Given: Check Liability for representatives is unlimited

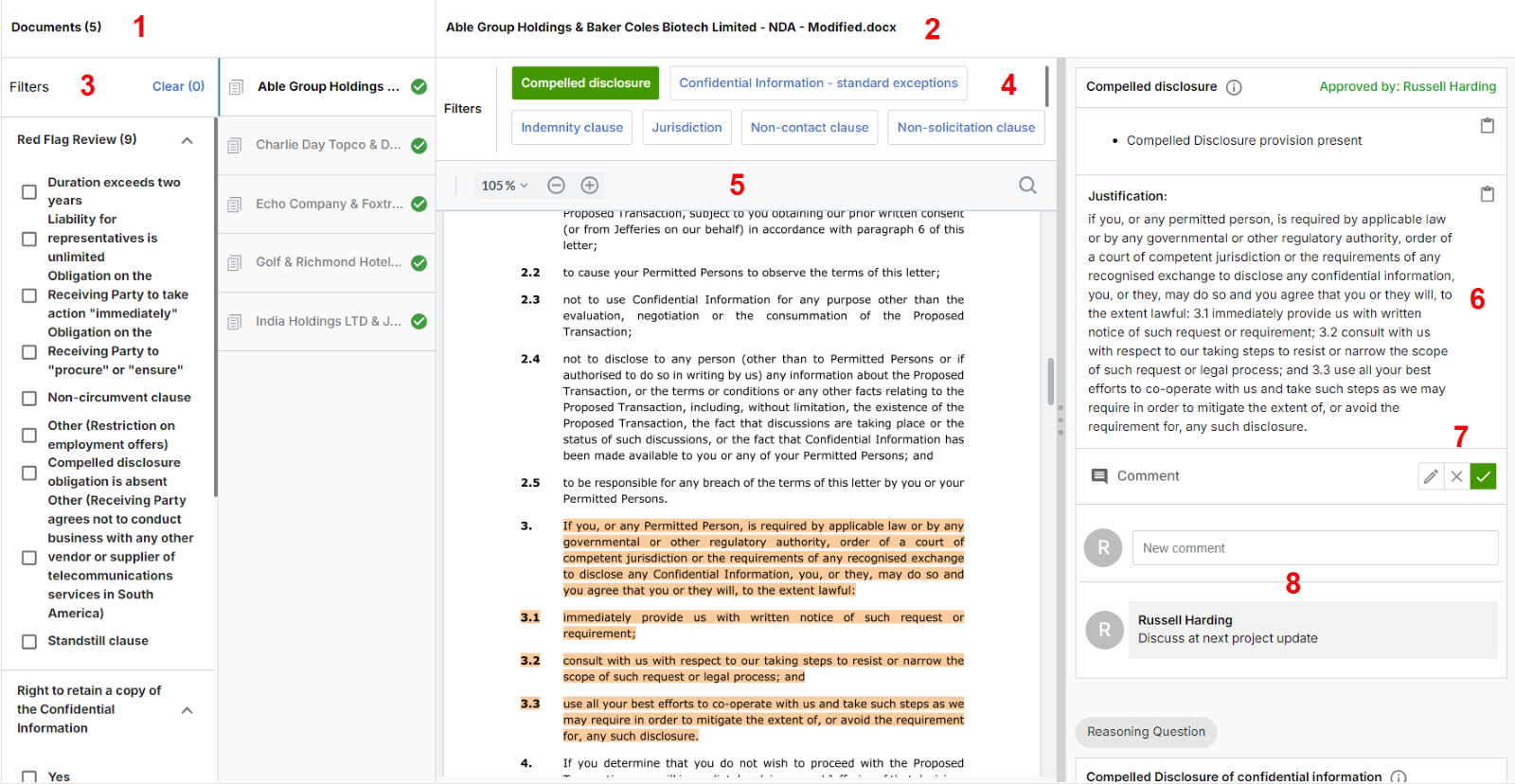Looking at the screenshot, I should tap(29, 239).
